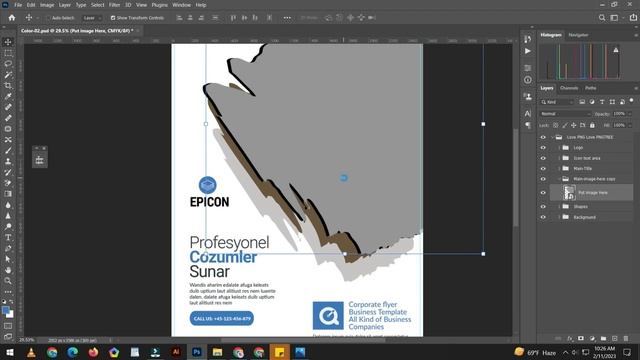Open the Paragraph panel icon
The height and width of the screenshot is (360, 640).
528,125
